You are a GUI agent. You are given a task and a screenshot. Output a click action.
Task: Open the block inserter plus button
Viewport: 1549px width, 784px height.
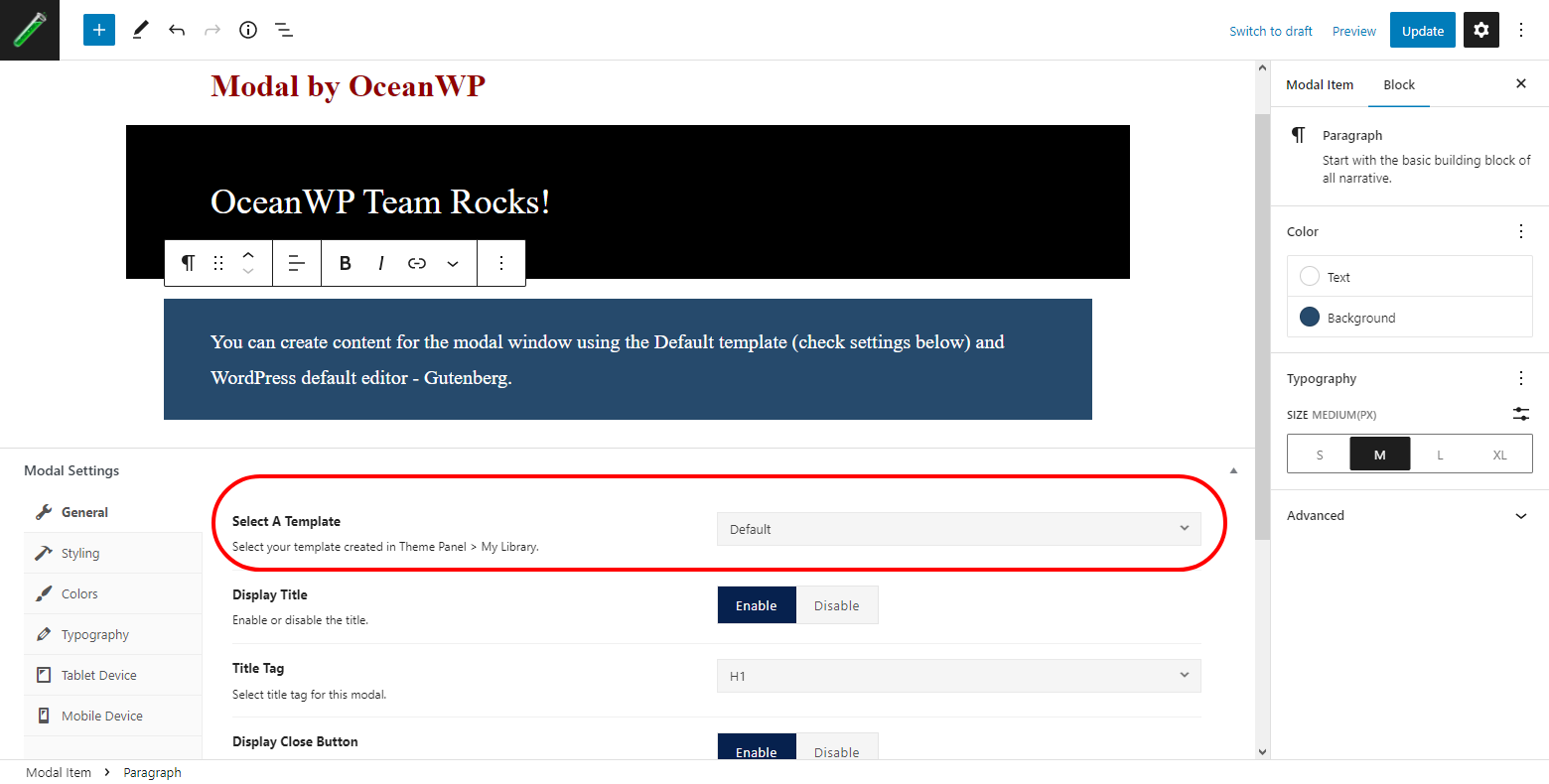coord(99,30)
